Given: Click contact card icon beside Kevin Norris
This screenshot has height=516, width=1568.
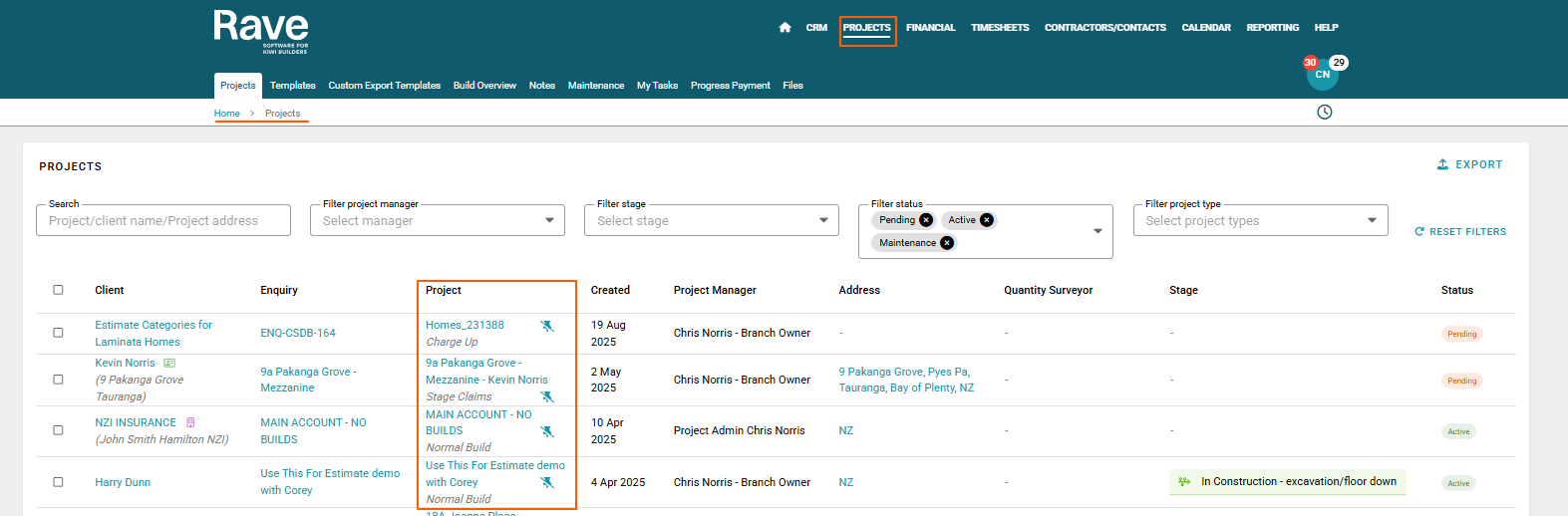Looking at the screenshot, I should click(x=169, y=363).
